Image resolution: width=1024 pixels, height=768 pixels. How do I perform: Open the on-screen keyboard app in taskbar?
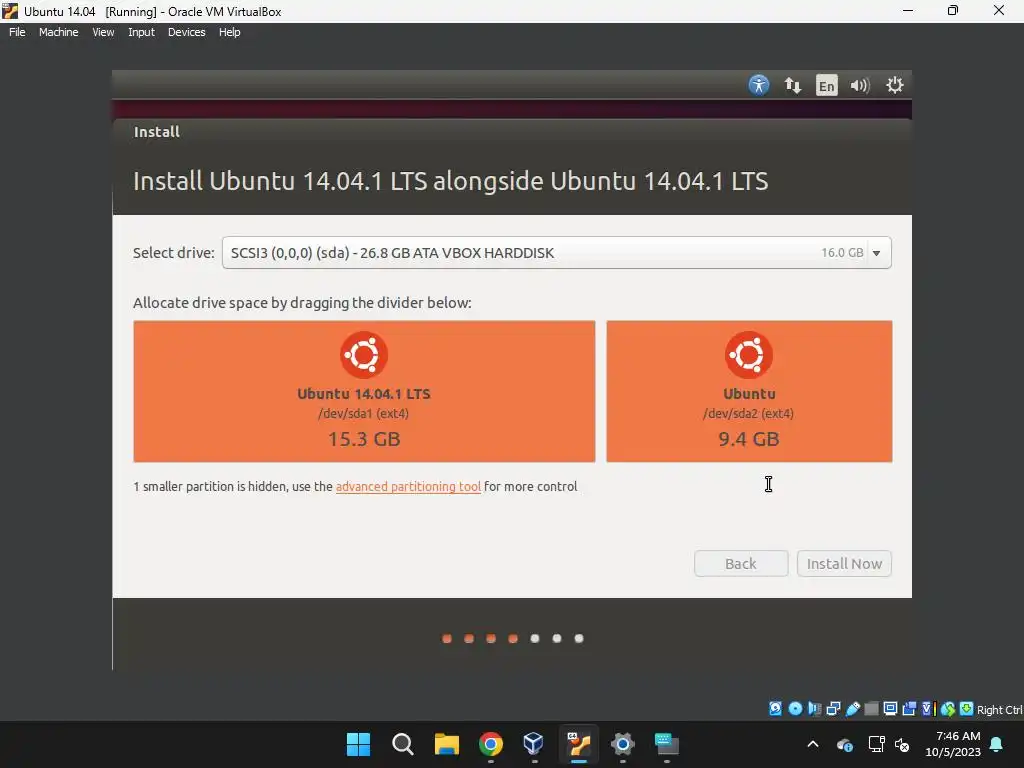point(667,744)
